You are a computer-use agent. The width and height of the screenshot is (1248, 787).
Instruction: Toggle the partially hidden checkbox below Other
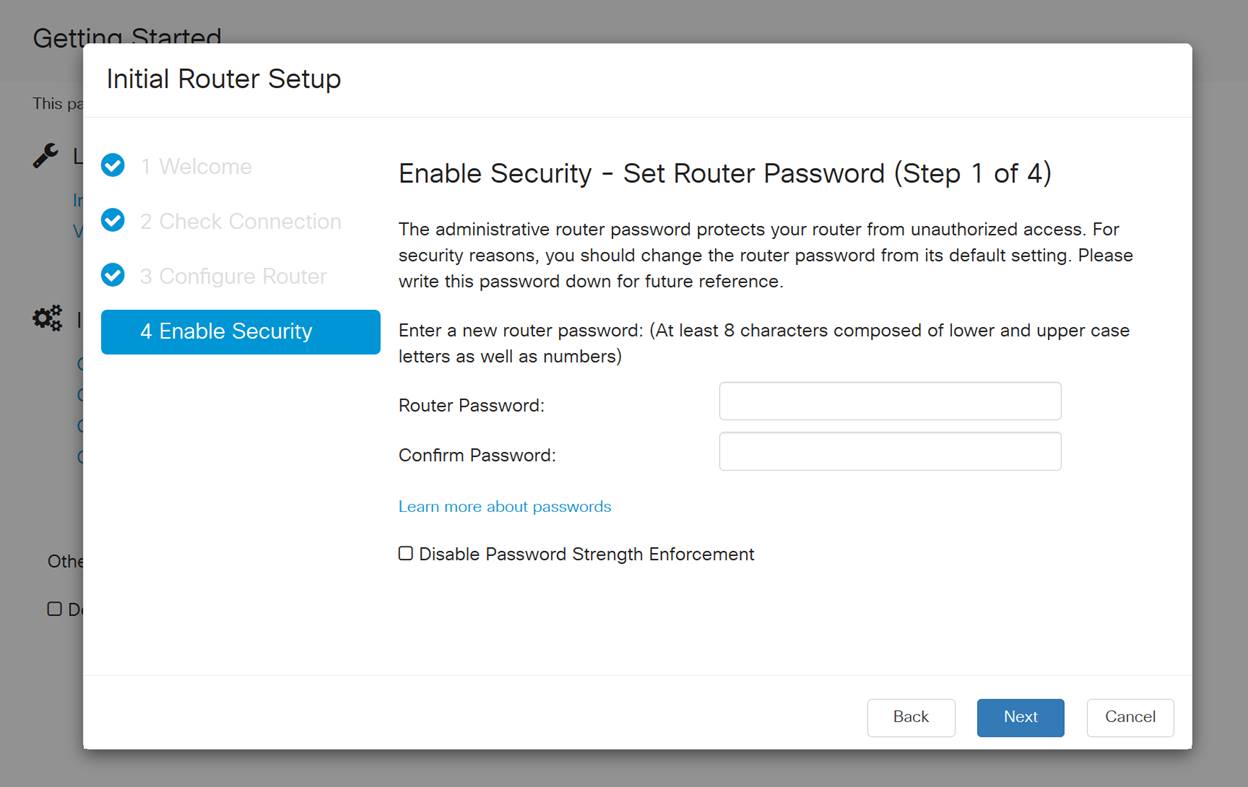tap(55, 609)
